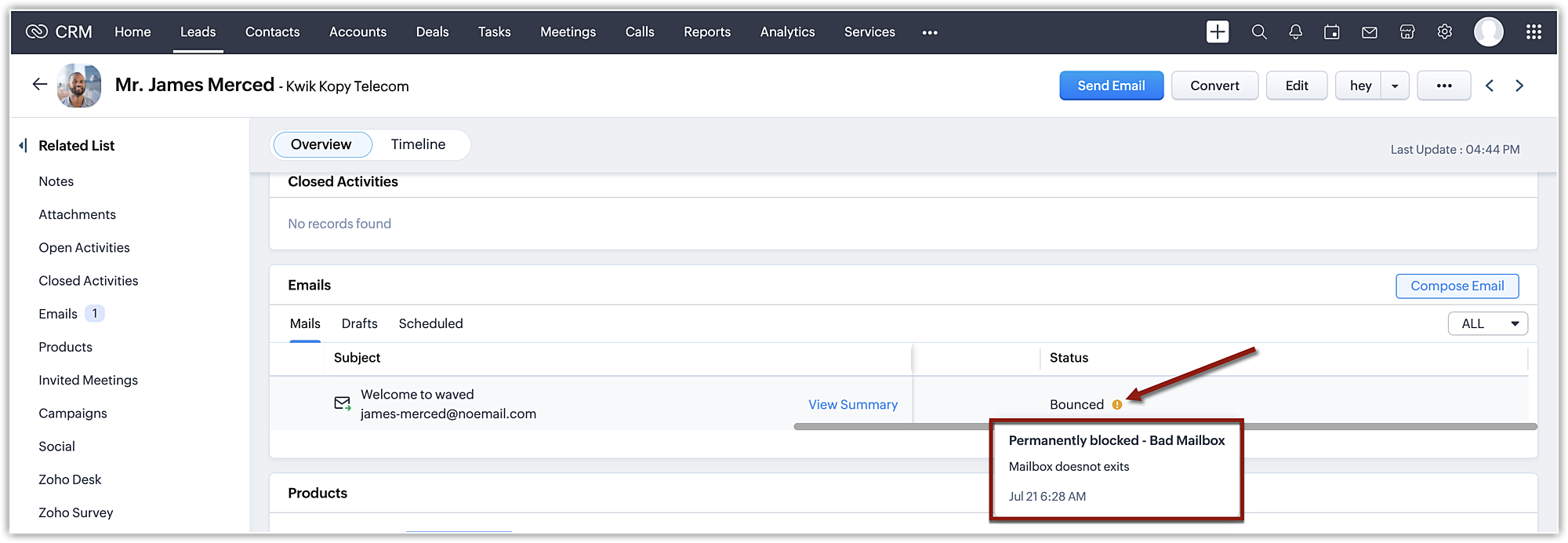This screenshot has height=543, width=1568.
Task: Switch to the Drafts tab
Action: (x=359, y=324)
